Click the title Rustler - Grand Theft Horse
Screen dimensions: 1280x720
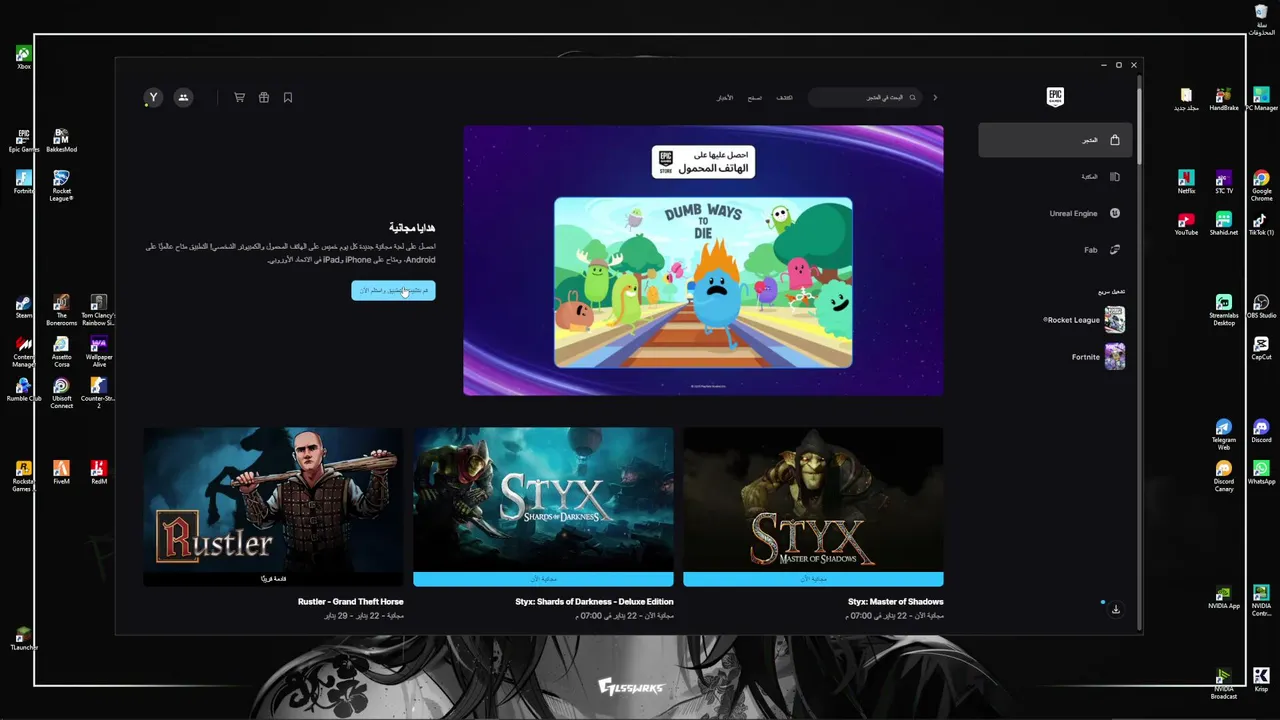(x=350, y=602)
